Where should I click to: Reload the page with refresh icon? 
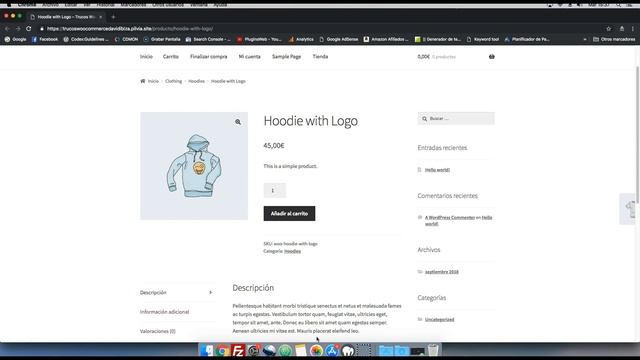(x=29, y=29)
